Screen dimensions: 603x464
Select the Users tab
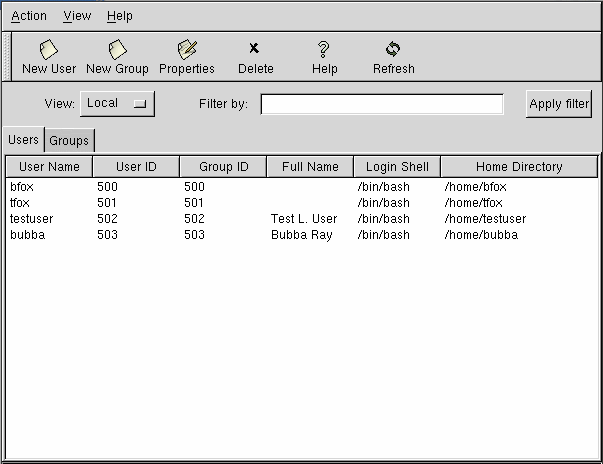(x=23, y=140)
